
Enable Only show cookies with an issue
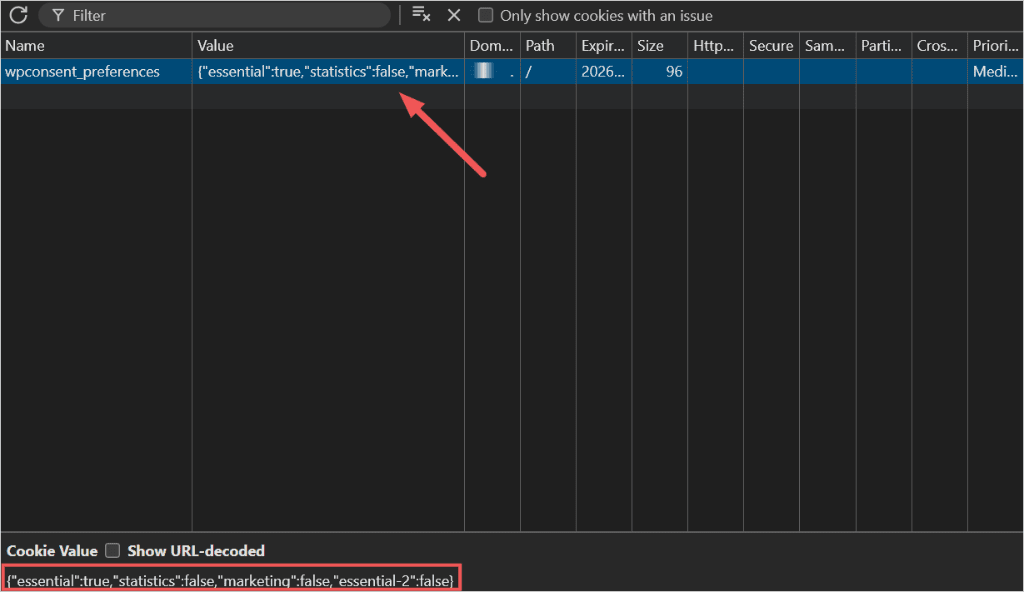coord(485,15)
